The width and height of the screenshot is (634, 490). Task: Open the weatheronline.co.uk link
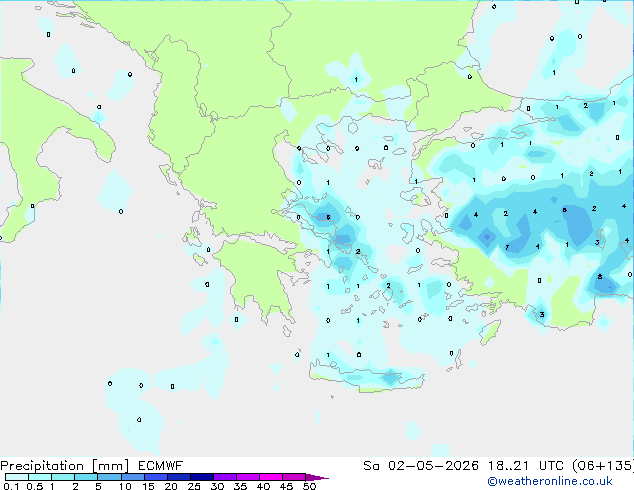click(x=550, y=481)
